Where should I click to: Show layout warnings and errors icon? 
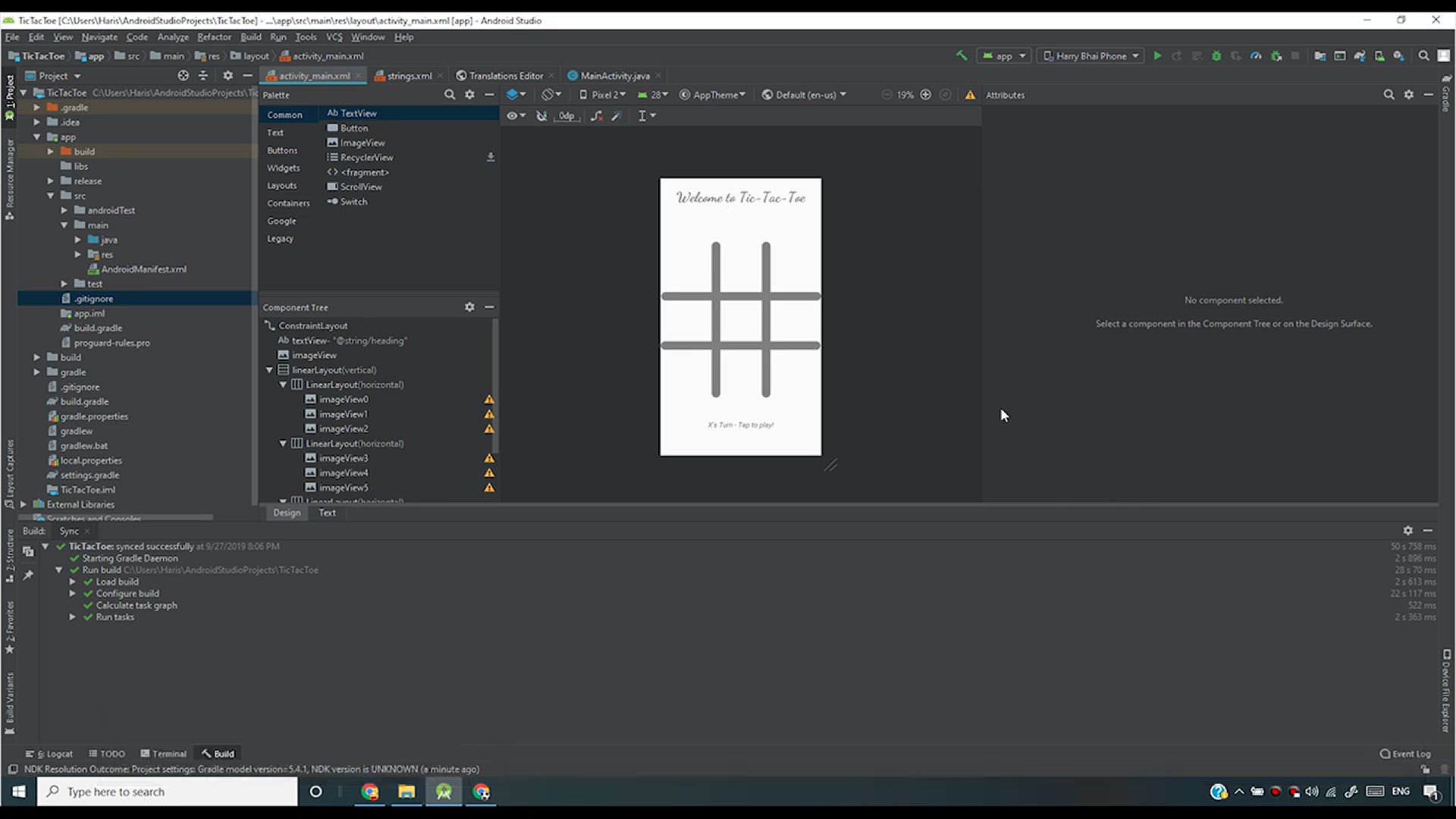tap(970, 95)
